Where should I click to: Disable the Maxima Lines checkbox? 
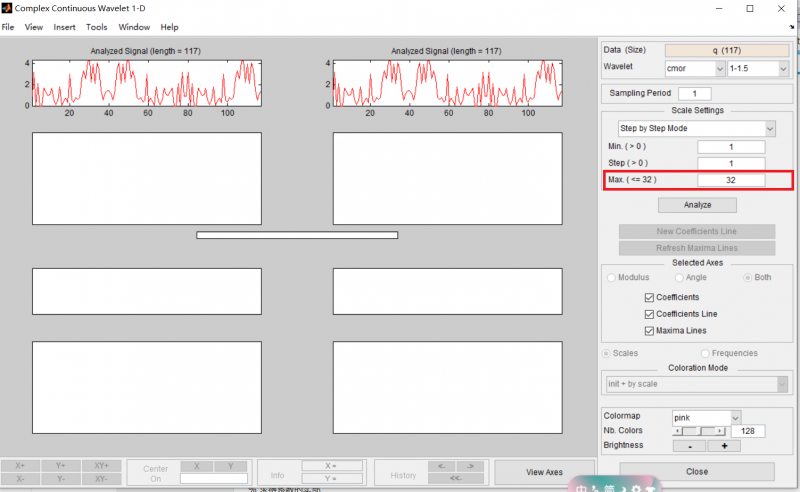[x=650, y=331]
